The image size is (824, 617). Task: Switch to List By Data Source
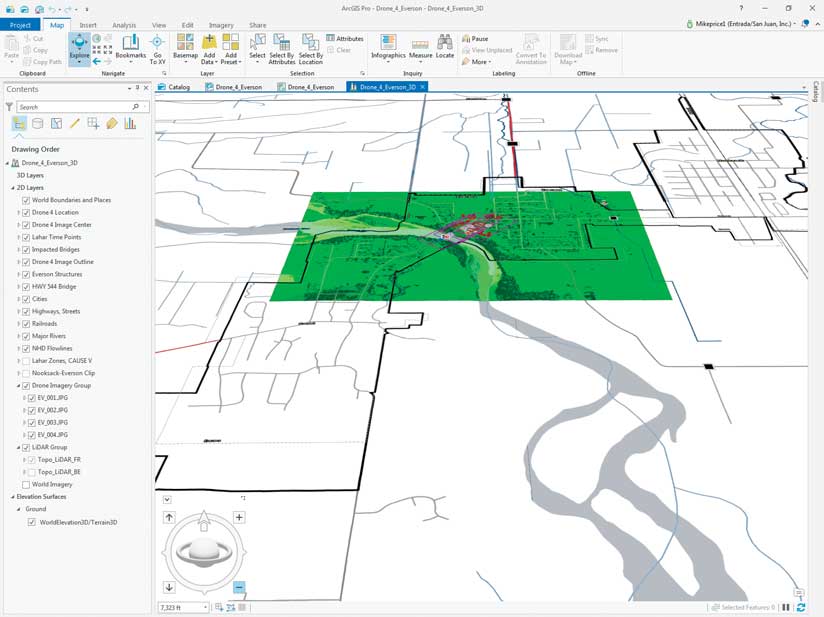[38, 124]
